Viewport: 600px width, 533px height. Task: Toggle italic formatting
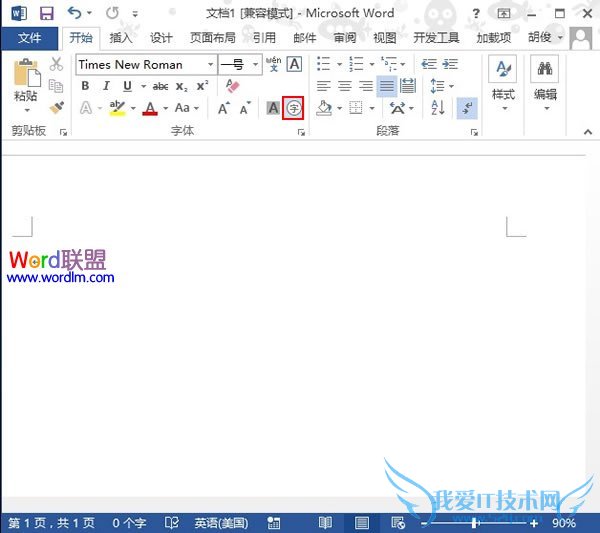(x=106, y=86)
